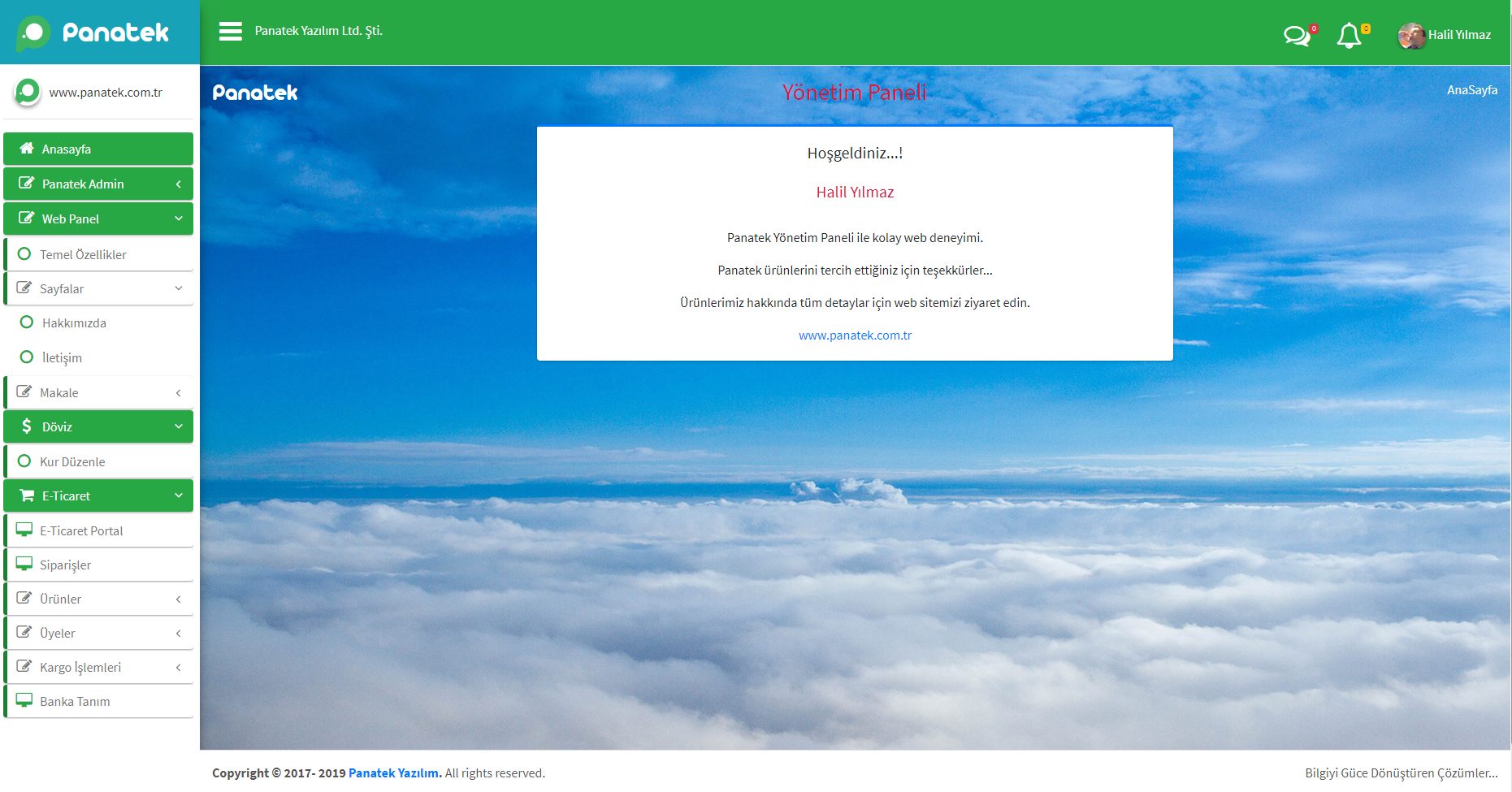Expand Ürünler submenu with its chevron
Screen dimensions: 1512x792
pos(179,599)
